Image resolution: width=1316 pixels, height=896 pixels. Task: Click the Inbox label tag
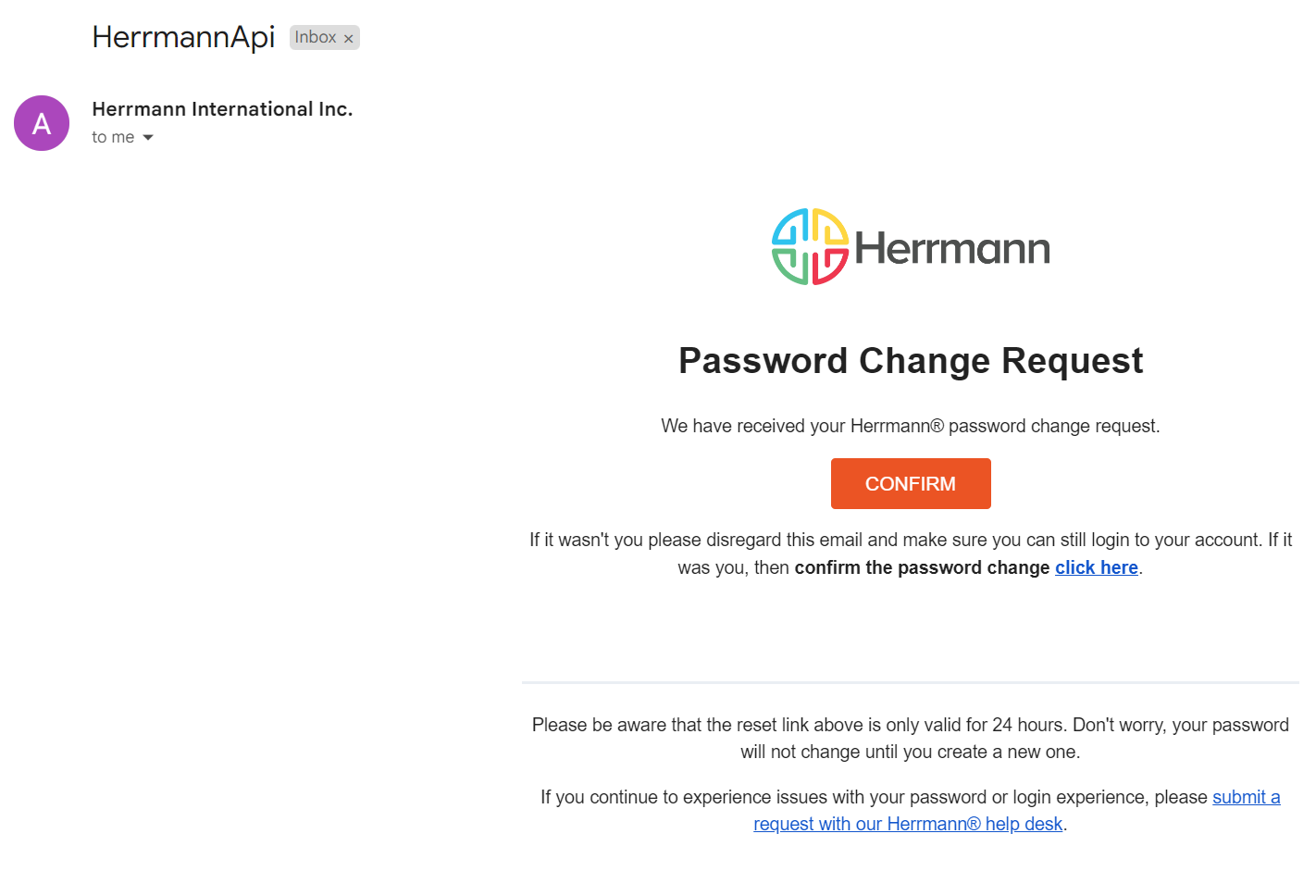point(315,37)
